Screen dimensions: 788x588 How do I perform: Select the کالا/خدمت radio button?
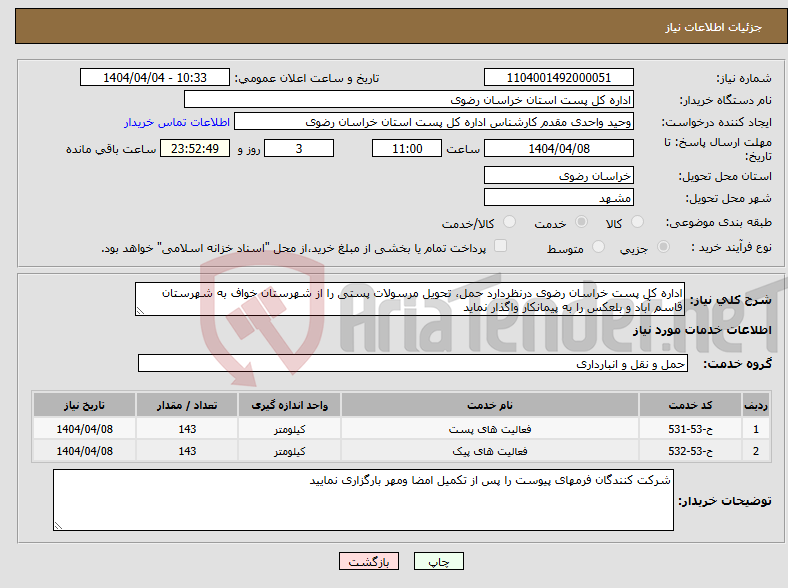click(509, 222)
